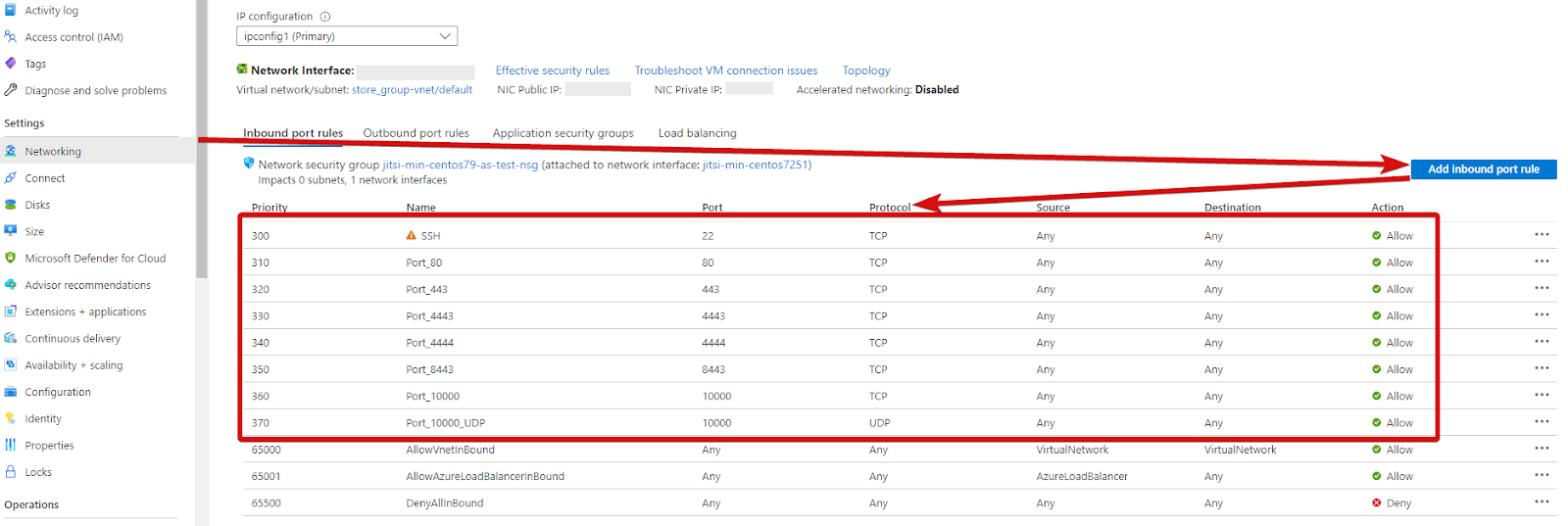Click priority value 300
Screen dimensions: 1568x526
tap(260, 236)
